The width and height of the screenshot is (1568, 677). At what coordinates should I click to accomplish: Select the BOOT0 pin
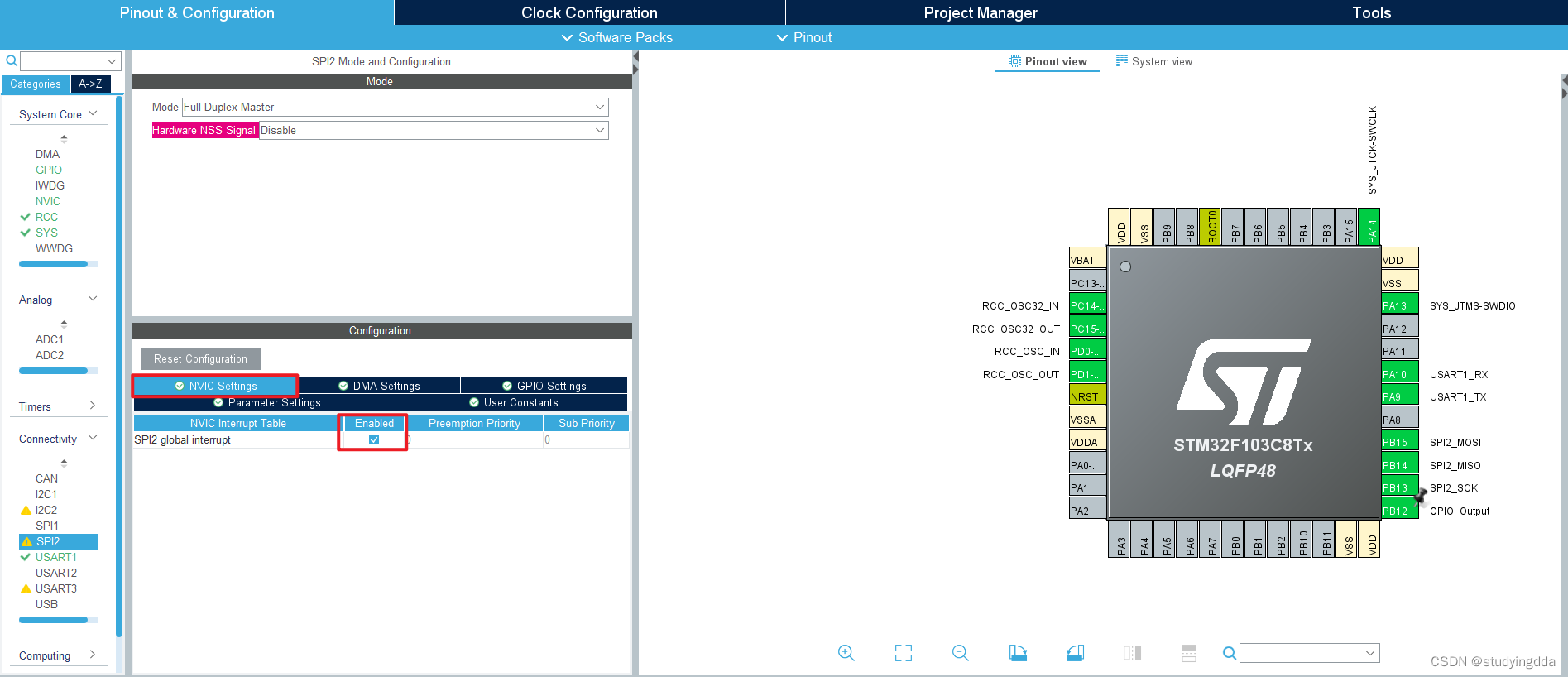[1209, 227]
